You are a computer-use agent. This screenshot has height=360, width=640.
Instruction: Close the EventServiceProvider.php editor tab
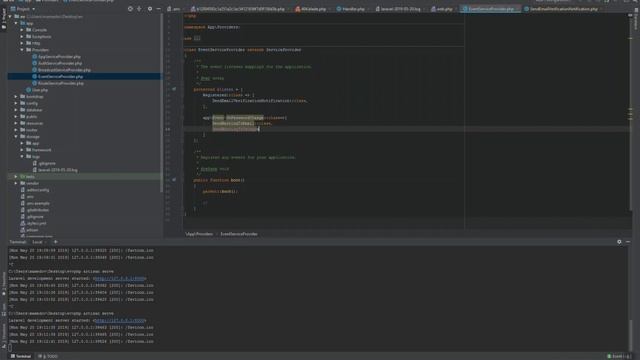pyautogui.click(x=518, y=9)
